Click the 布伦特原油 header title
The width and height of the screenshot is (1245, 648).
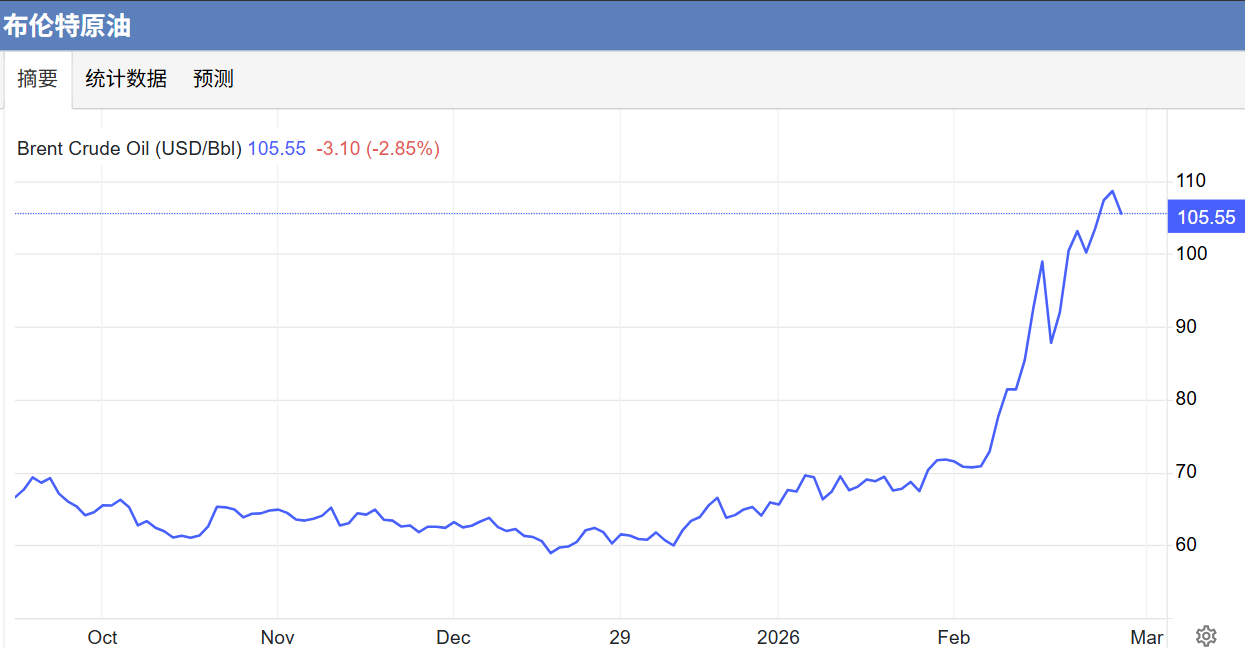click(67, 26)
